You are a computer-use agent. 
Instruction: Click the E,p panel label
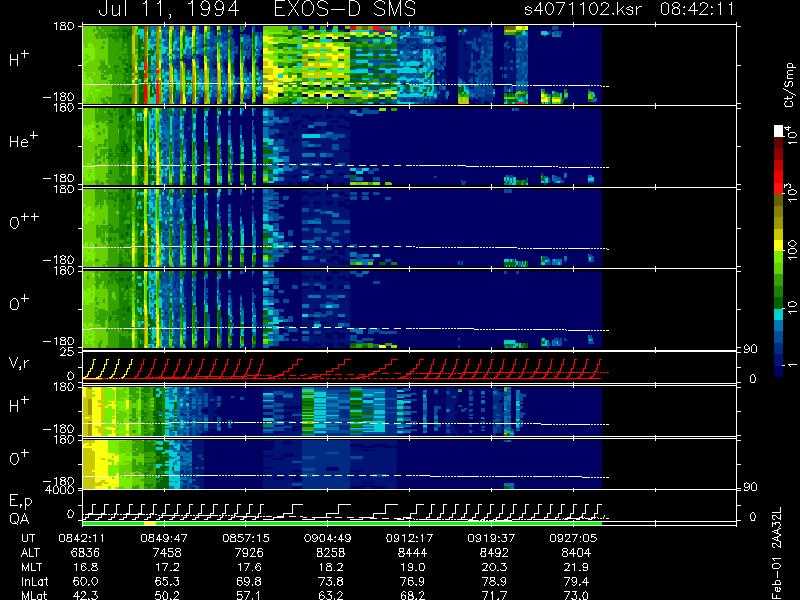coord(20,502)
